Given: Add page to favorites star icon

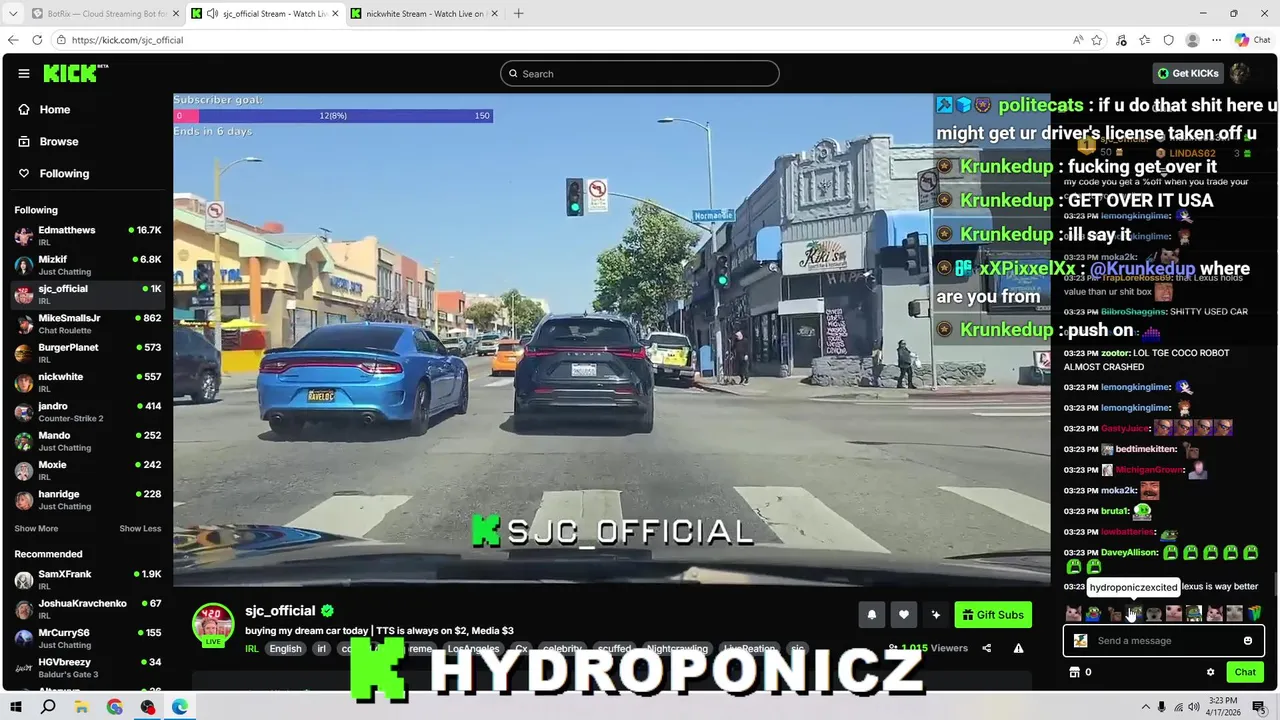Looking at the screenshot, I should tap(1097, 40).
